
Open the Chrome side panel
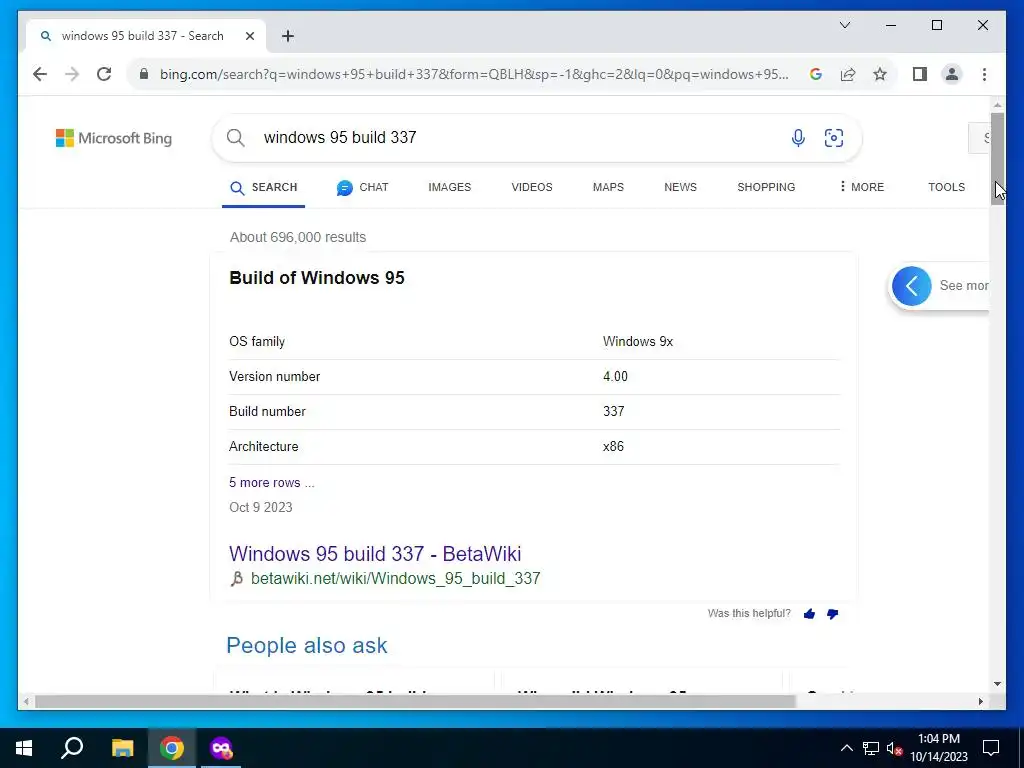click(920, 74)
